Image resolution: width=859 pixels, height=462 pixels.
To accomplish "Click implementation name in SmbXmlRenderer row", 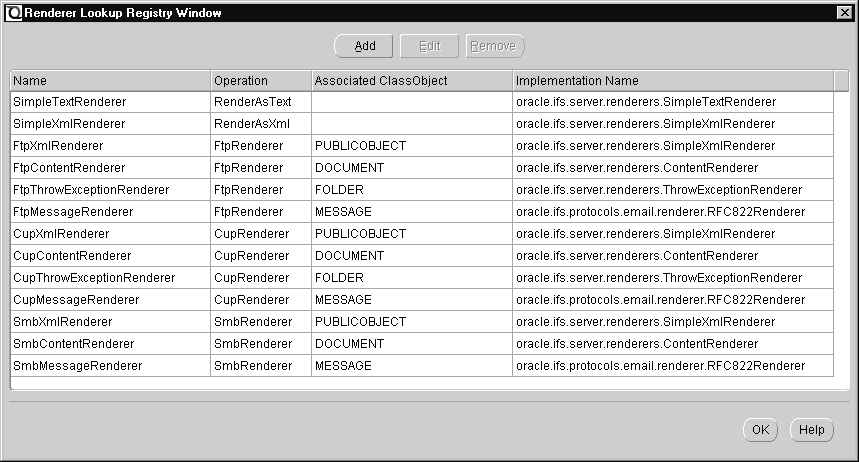I will pyautogui.click(x=673, y=322).
